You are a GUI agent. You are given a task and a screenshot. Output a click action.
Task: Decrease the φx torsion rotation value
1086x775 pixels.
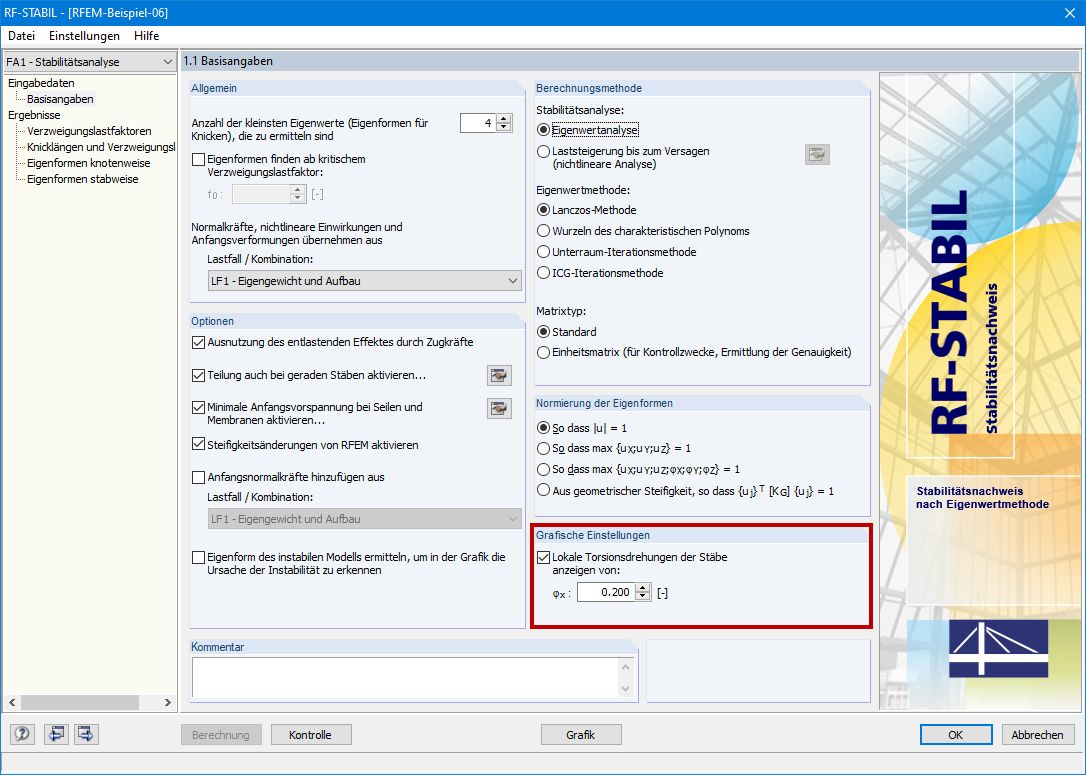click(x=643, y=597)
